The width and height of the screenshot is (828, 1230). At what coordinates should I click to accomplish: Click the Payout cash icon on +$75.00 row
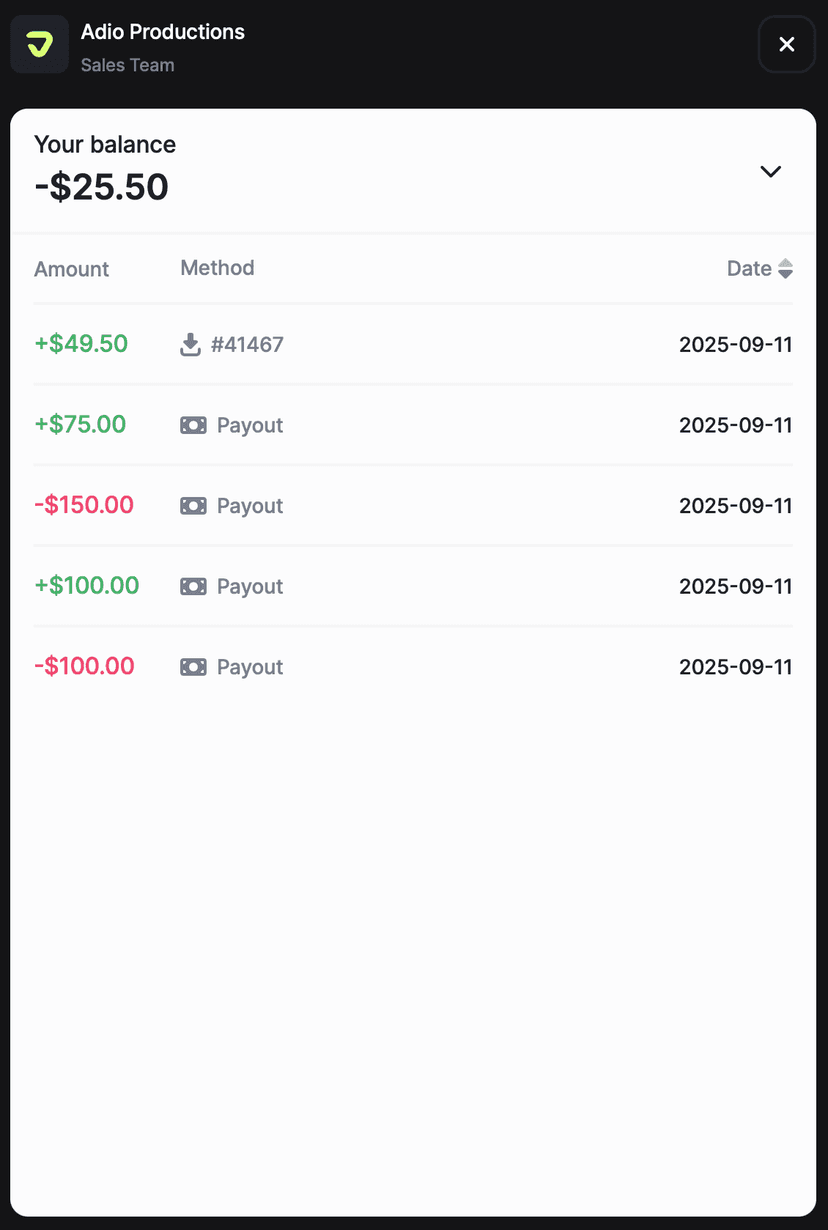pyautogui.click(x=193, y=424)
